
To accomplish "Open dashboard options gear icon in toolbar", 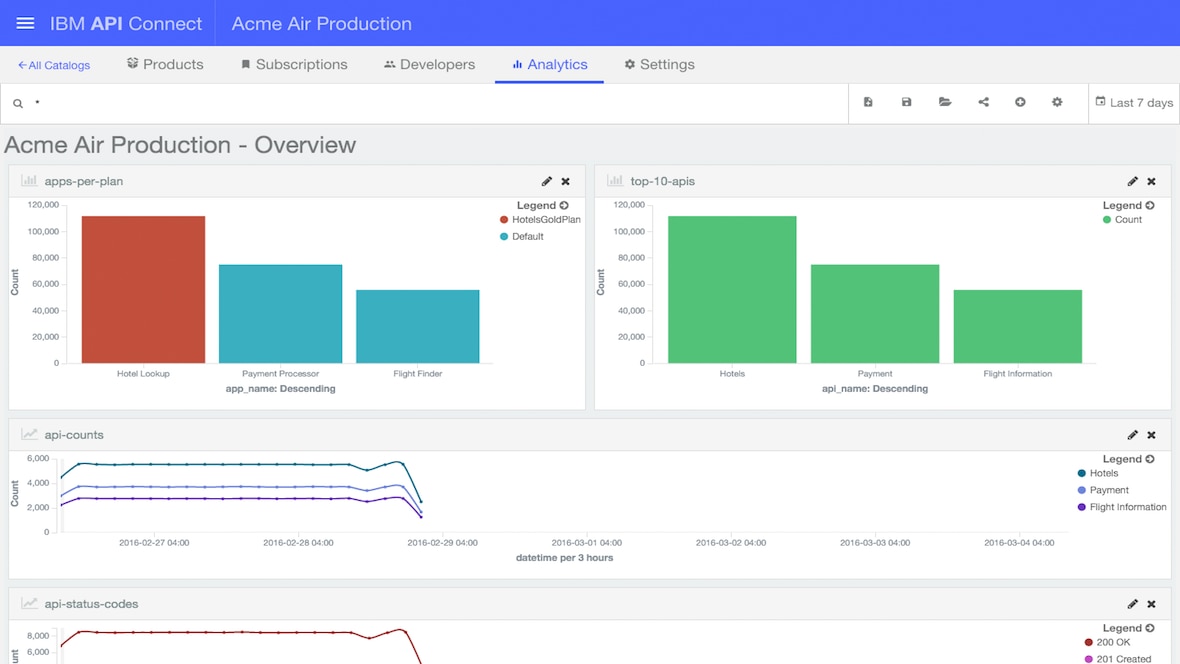I will click(1057, 102).
